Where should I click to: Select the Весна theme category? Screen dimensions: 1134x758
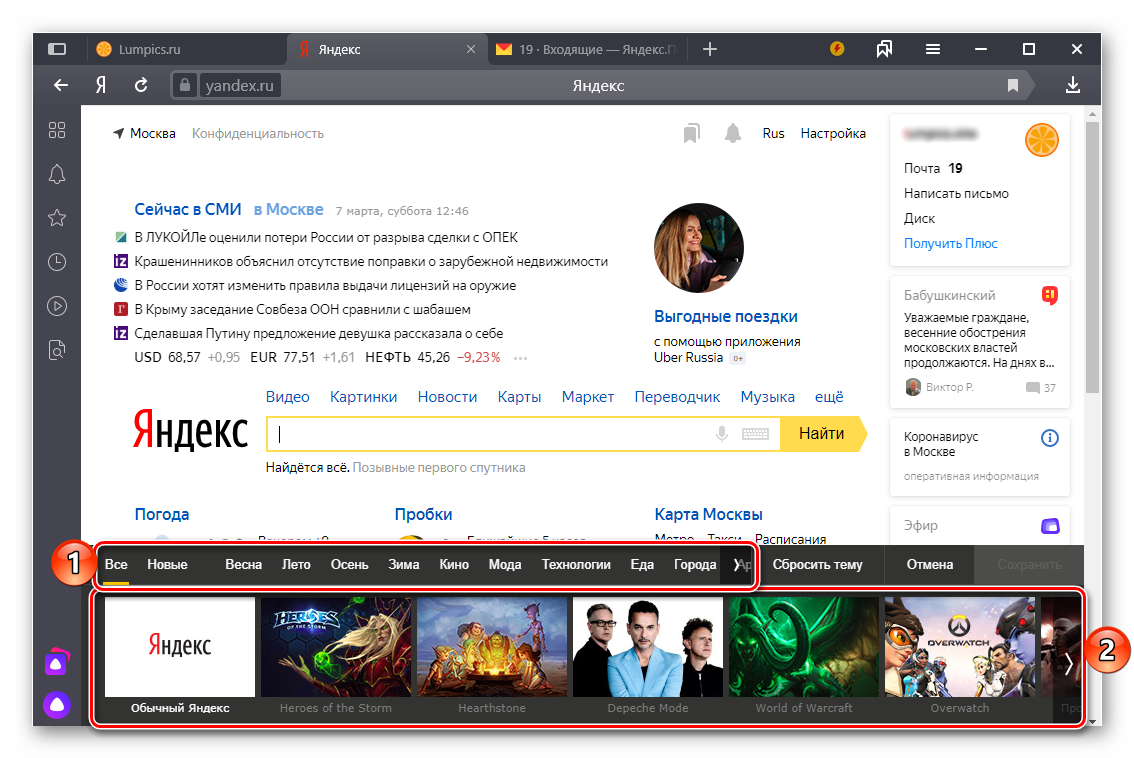243,564
